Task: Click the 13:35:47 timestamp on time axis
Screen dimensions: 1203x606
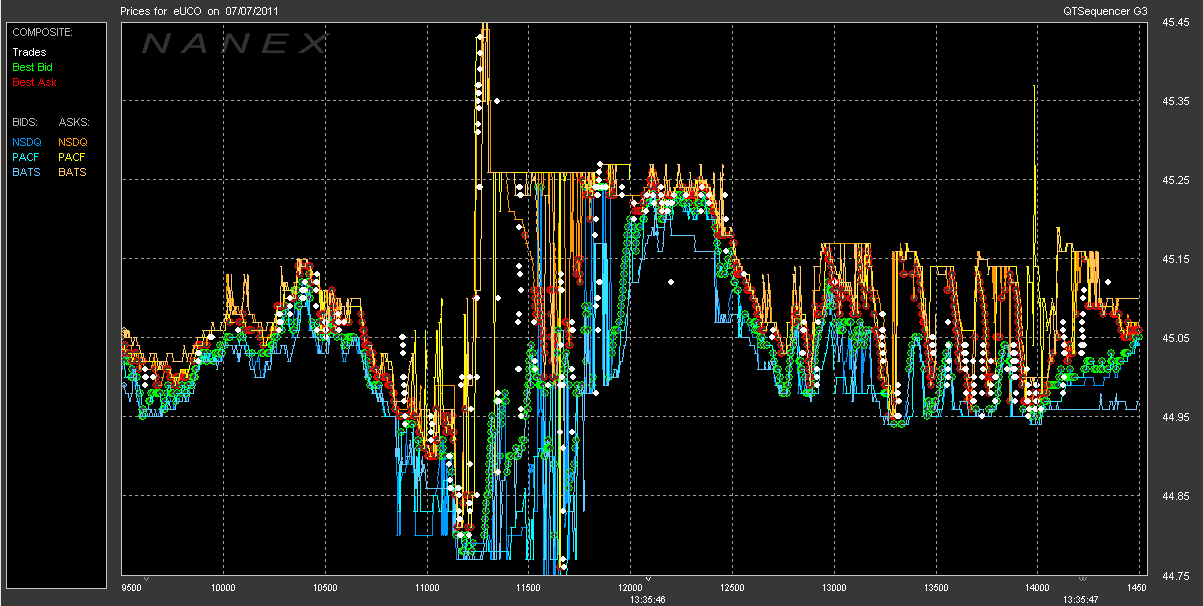Action: coord(1081,599)
